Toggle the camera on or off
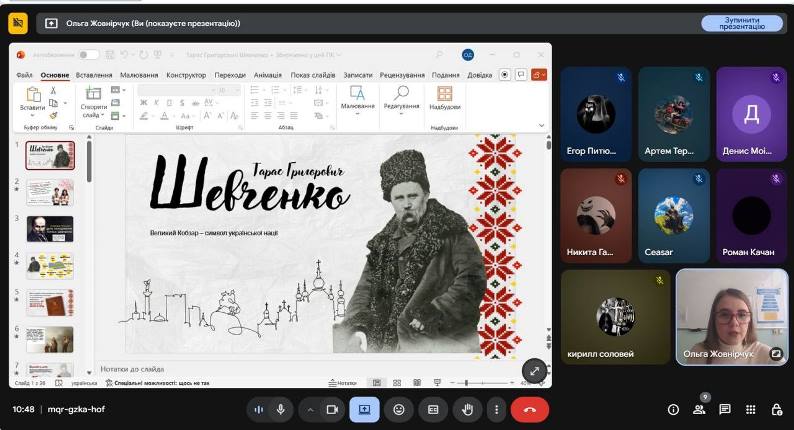 [x=332, y=409]
